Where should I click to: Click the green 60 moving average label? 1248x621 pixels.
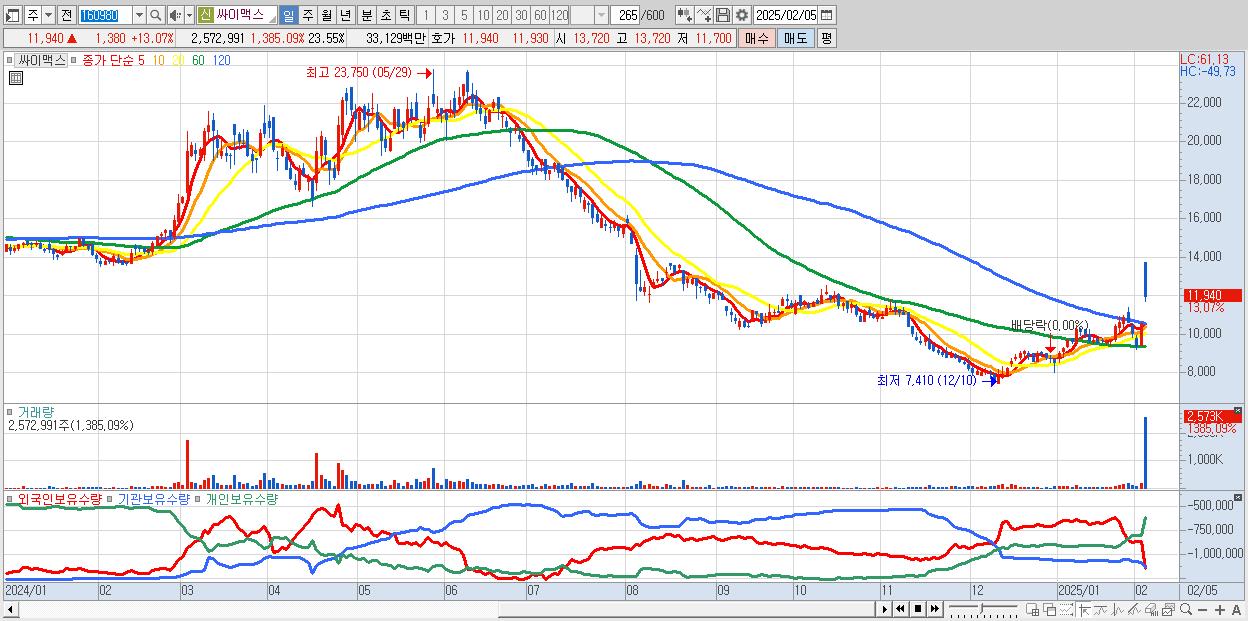pos(199,60)
